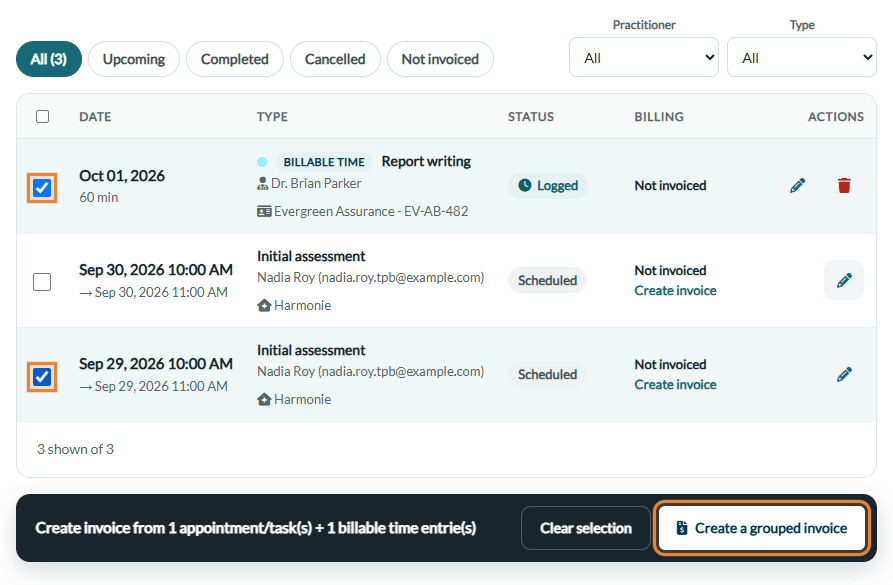Click the practitioner icon beside Dr. Brian Parker
Screen dimensions: 893x585
(263, 183)
